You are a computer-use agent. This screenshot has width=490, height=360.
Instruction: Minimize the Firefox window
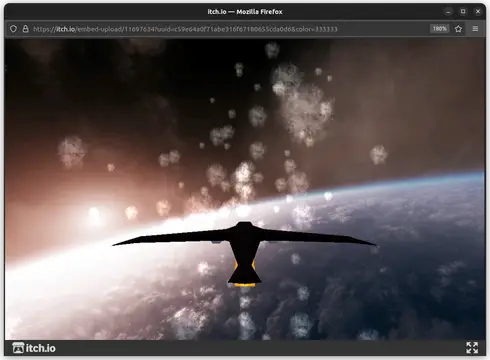click(x=448, y=12)
